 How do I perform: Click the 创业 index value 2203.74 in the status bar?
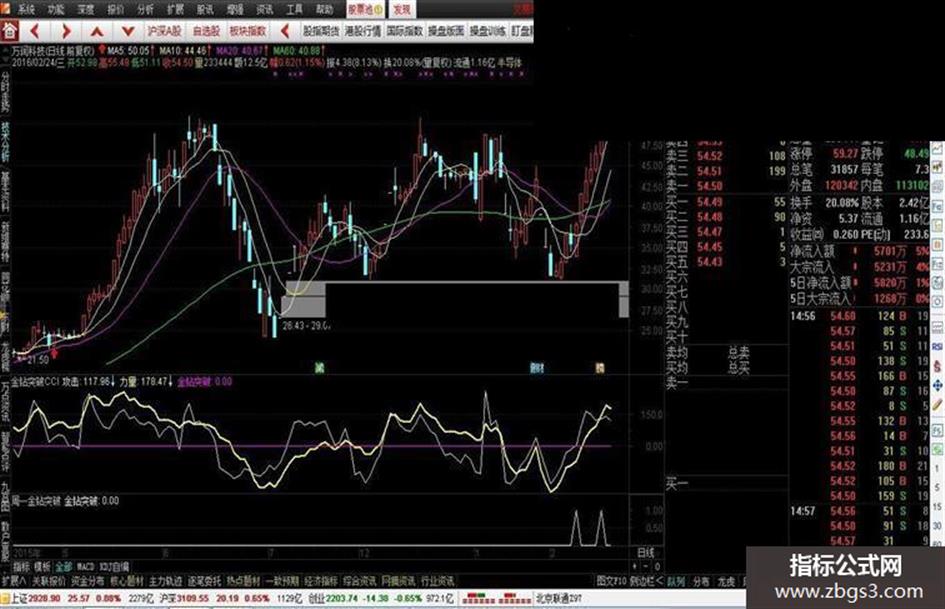[342, 599]
